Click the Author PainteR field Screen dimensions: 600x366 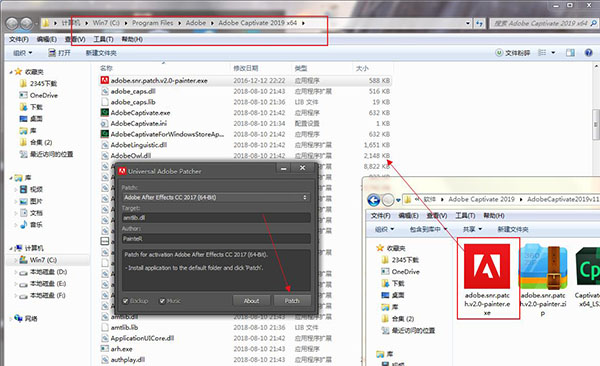tap(216, 238)
